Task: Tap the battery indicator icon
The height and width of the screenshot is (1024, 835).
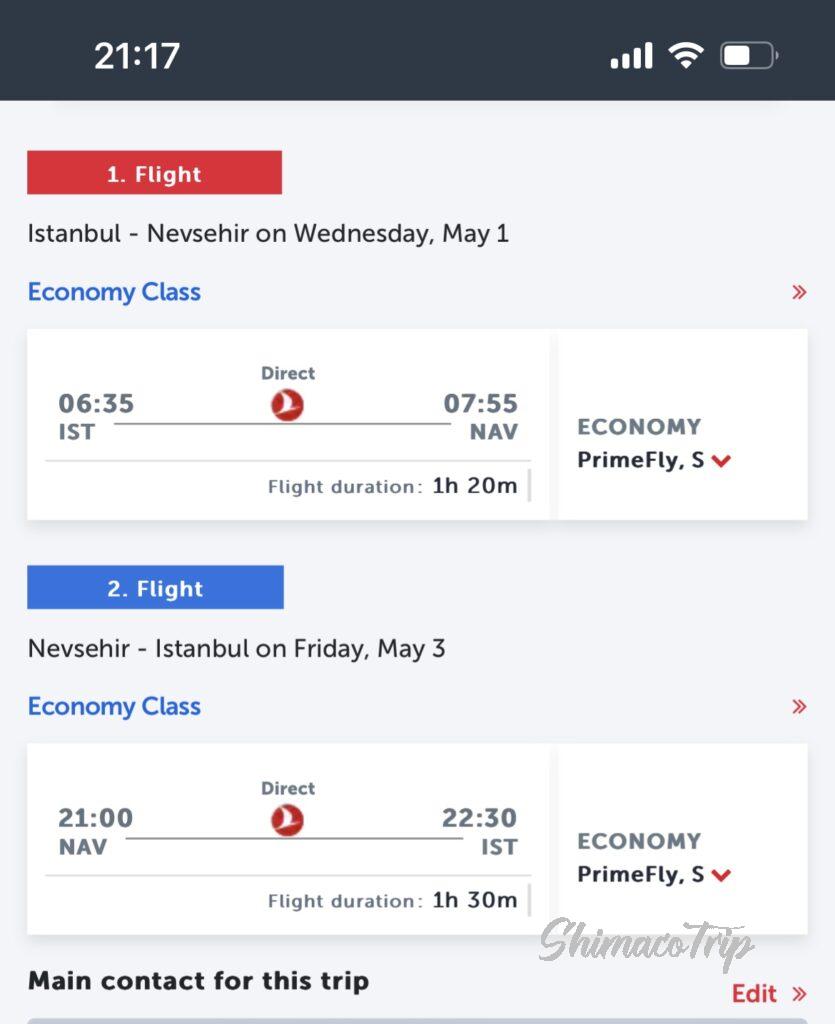Action: pyautogui.click(x=748, y=55)
